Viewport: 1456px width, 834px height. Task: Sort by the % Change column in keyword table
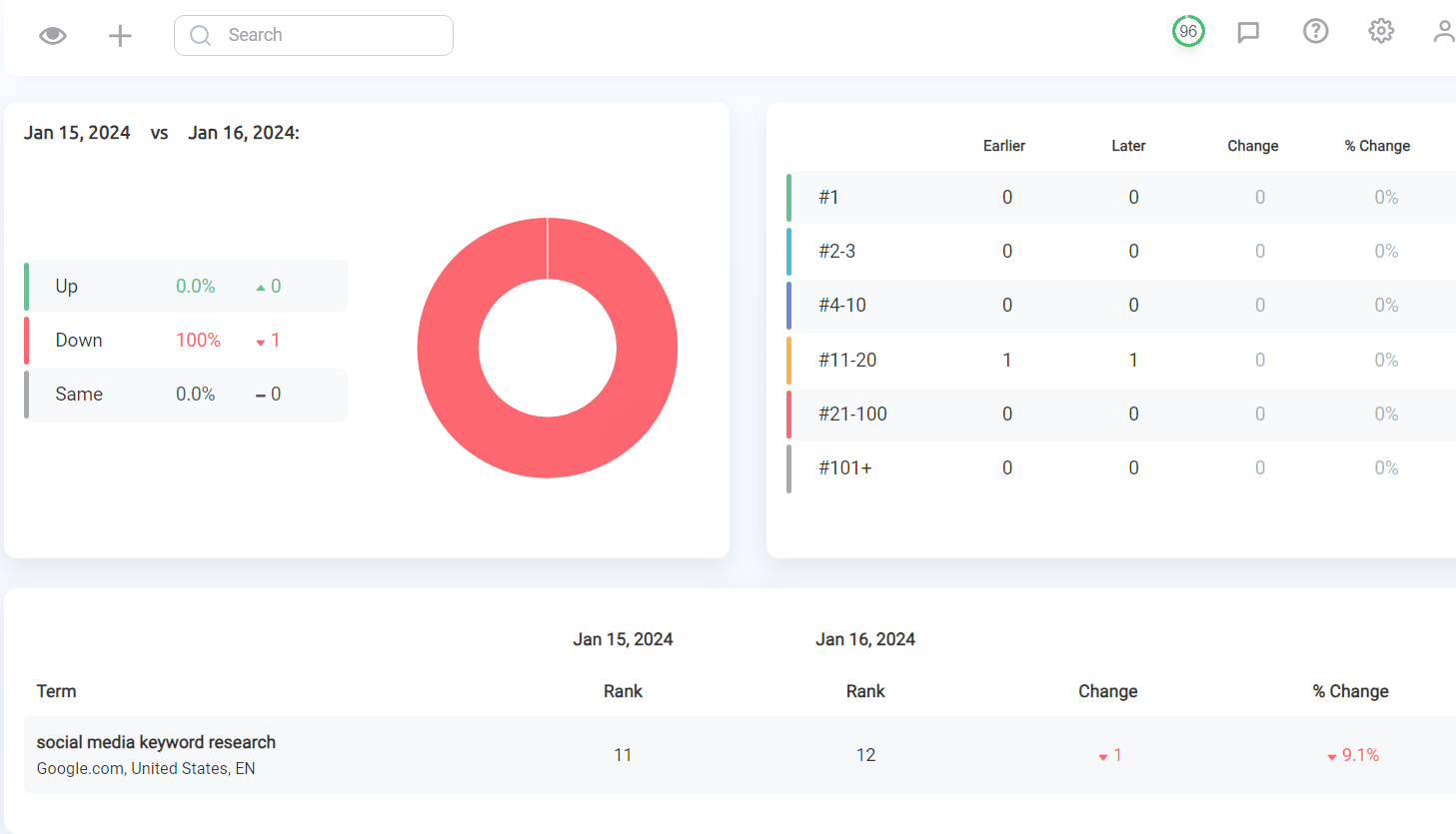1350,691
